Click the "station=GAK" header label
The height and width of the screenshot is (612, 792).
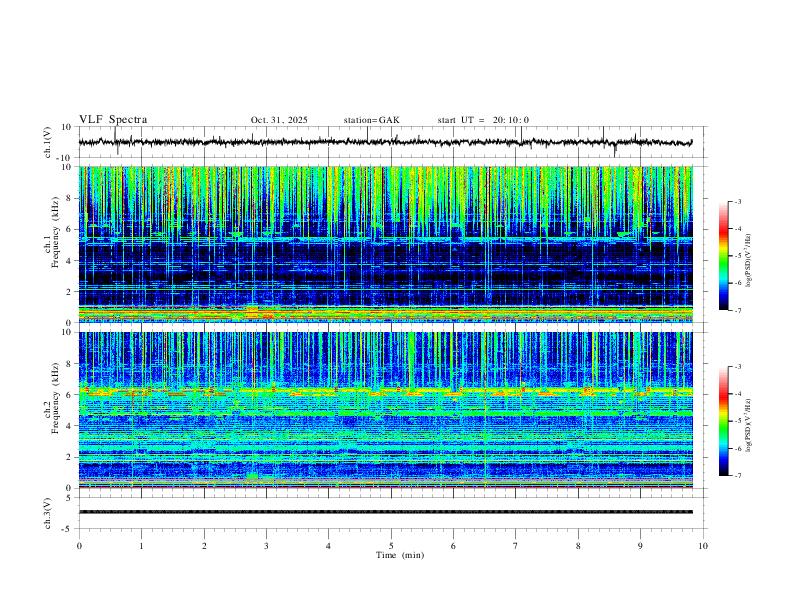click(x=371, y=120)
